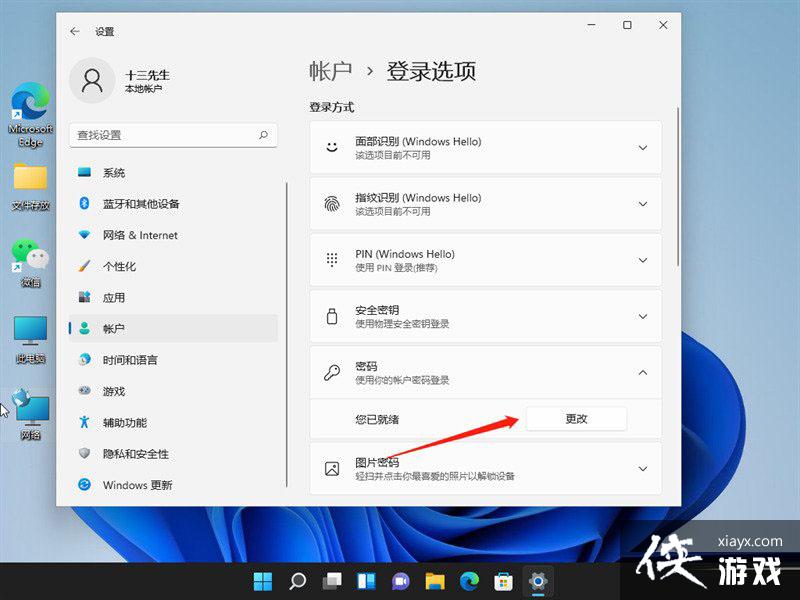
Task: Click the password key icon
Action: pos(331,373)
